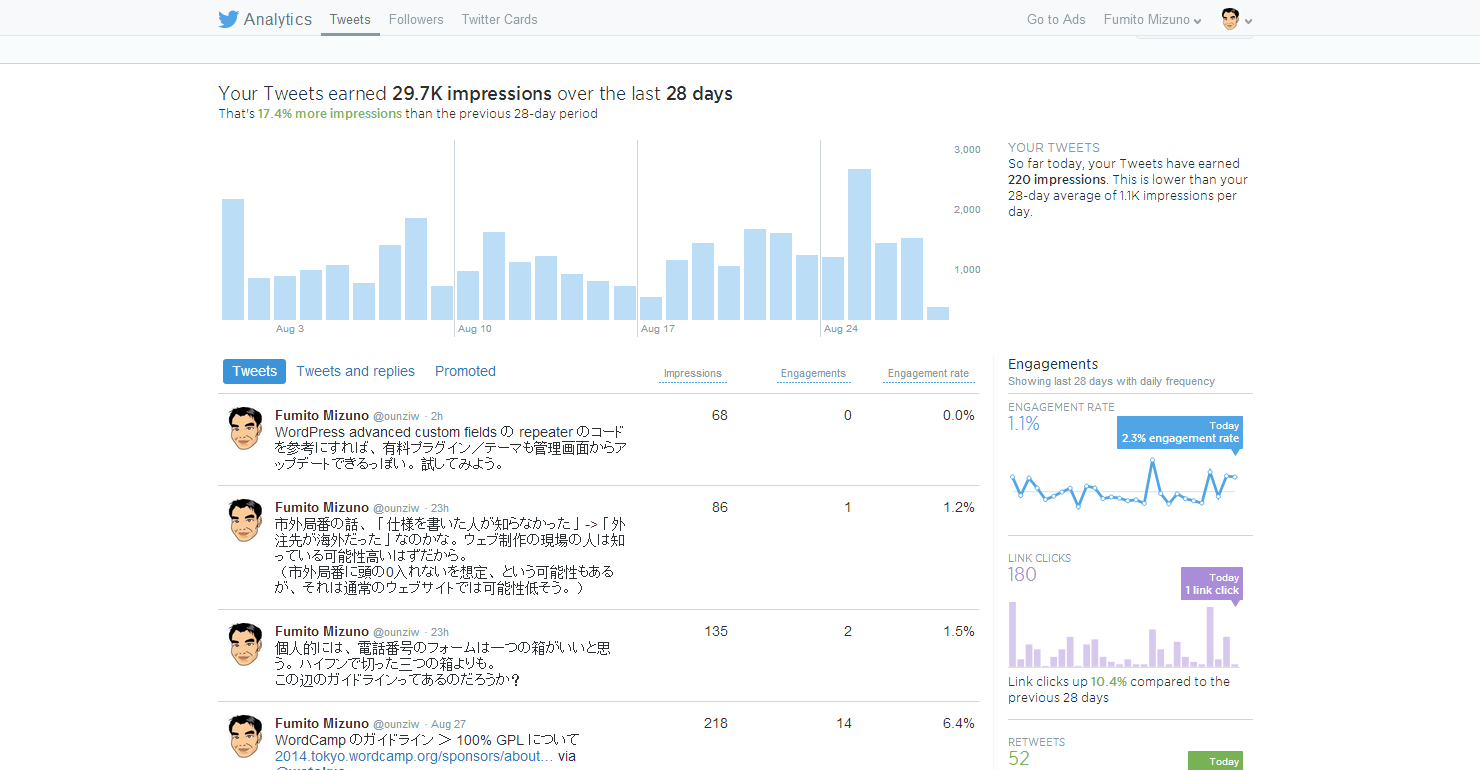Sort by the Engagement rate column header
The height and width of the screenshot is (770, 1480).
click(928, 373)
